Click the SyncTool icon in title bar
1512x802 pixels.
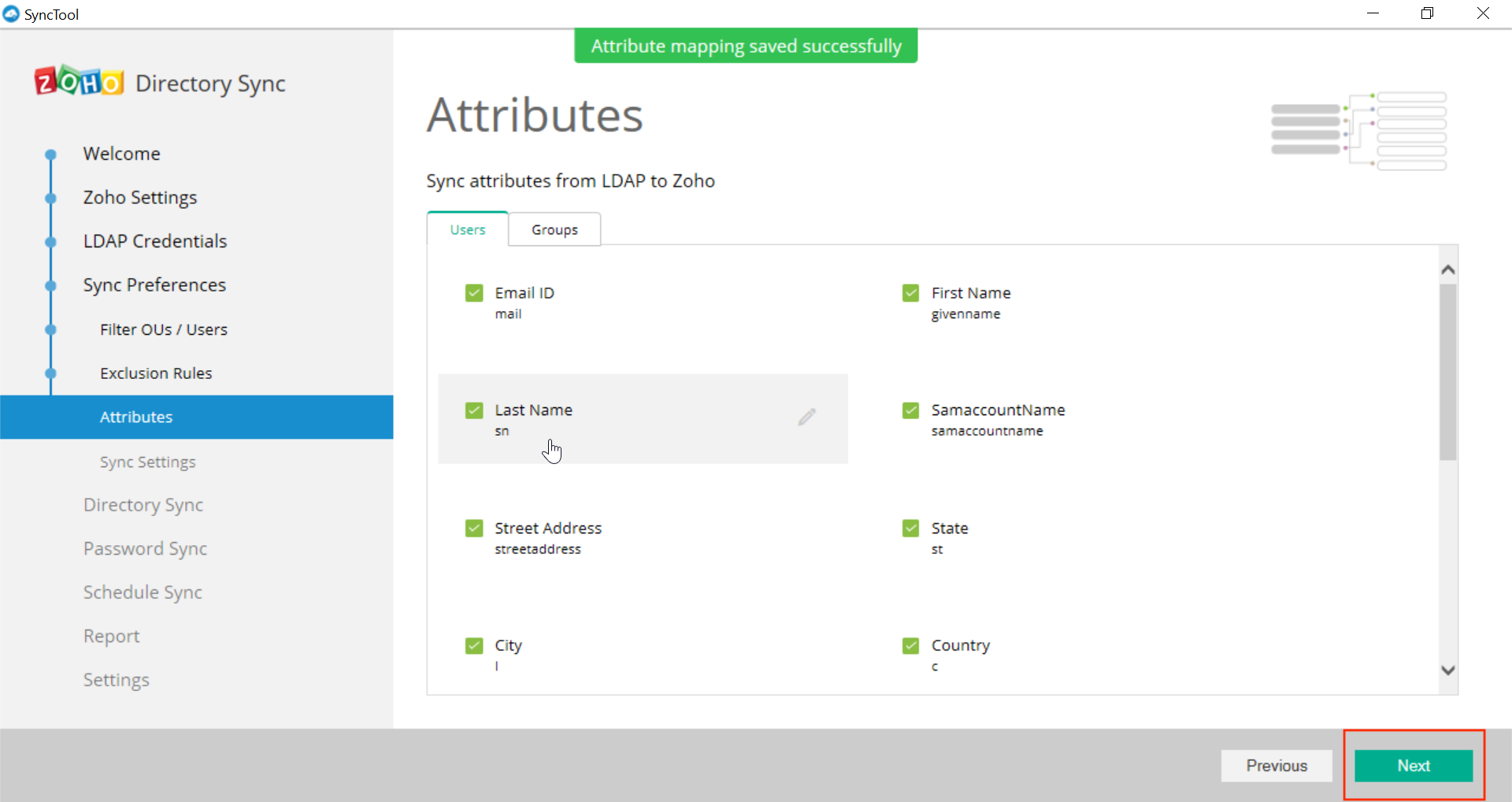click(x=10, y=13)
